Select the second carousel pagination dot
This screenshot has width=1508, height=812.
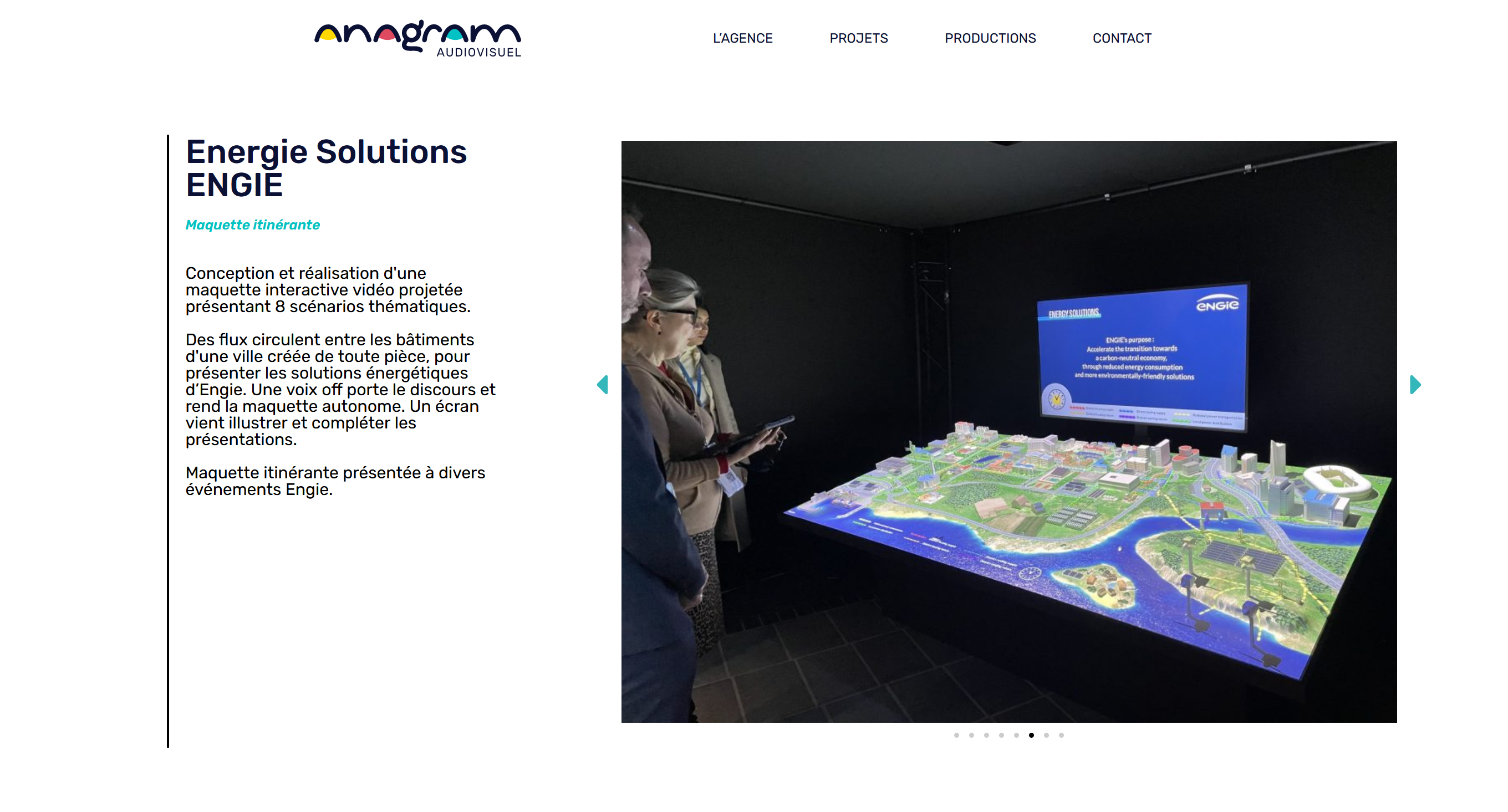pos(971,736)
